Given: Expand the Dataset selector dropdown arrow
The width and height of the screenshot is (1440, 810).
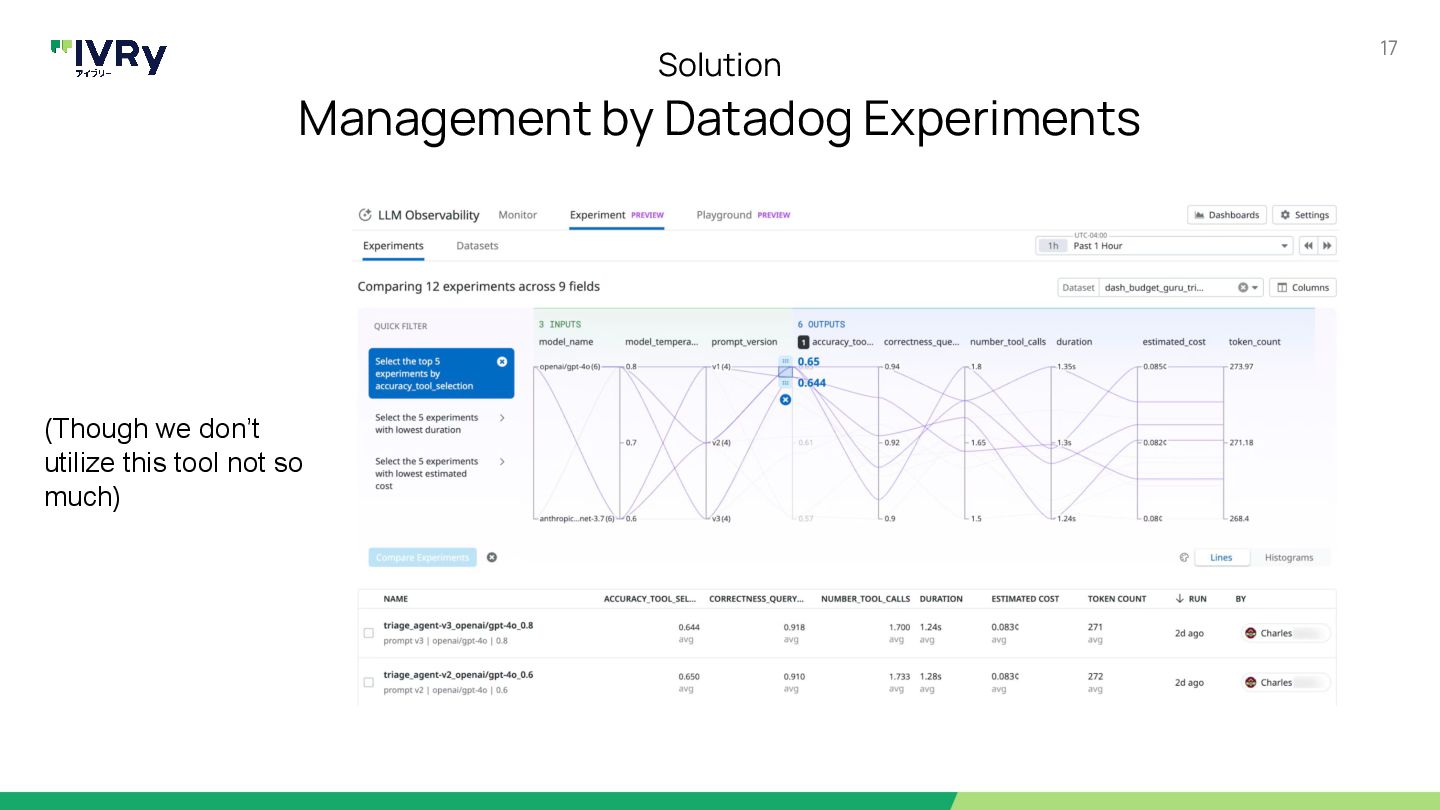Looking at the screenshot, I should coord(1255,288).
